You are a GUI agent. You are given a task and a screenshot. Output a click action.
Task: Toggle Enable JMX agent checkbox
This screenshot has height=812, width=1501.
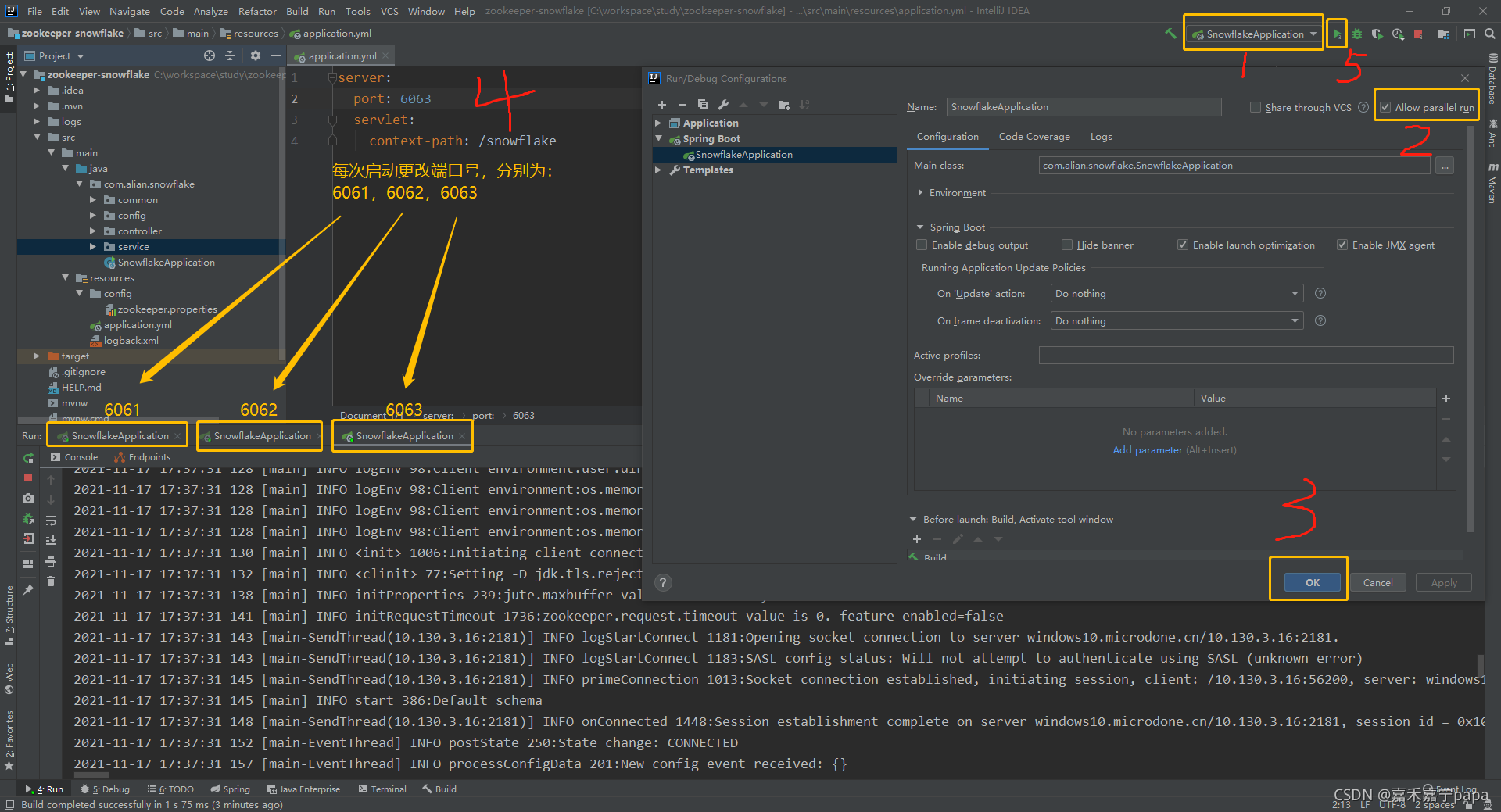[1342, 245]
